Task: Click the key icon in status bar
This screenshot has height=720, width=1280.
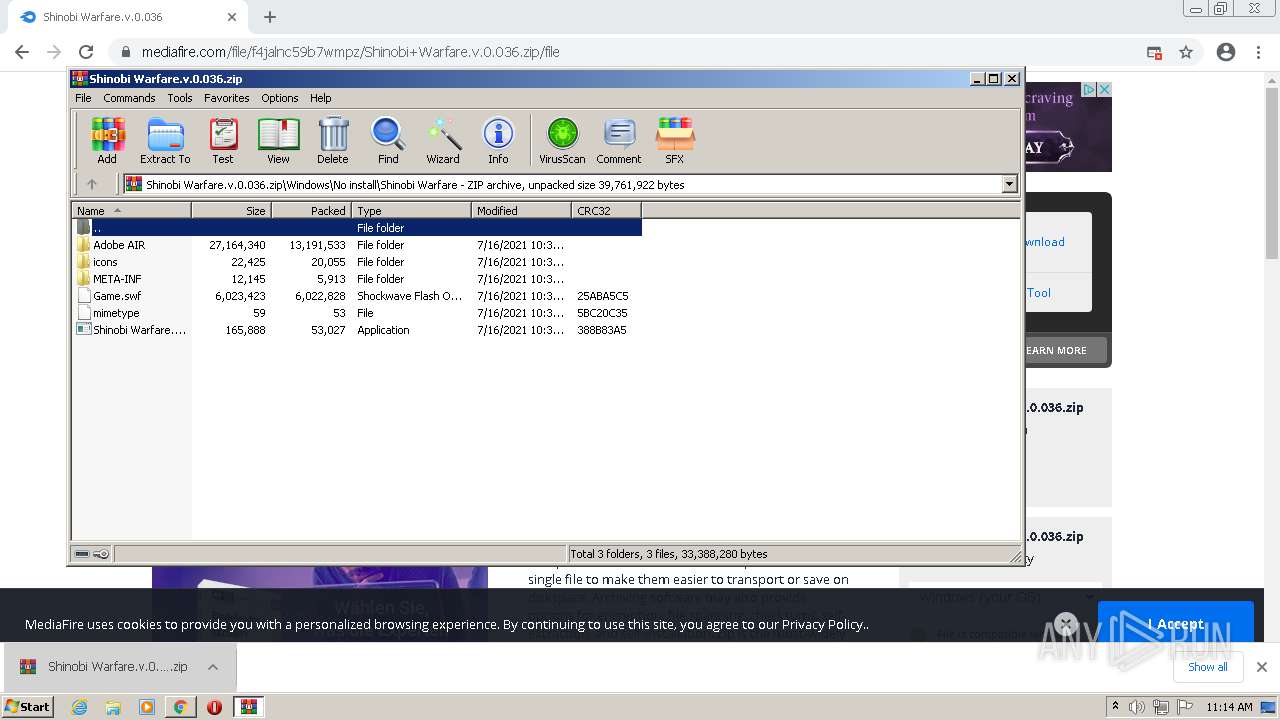Action: 101,554
